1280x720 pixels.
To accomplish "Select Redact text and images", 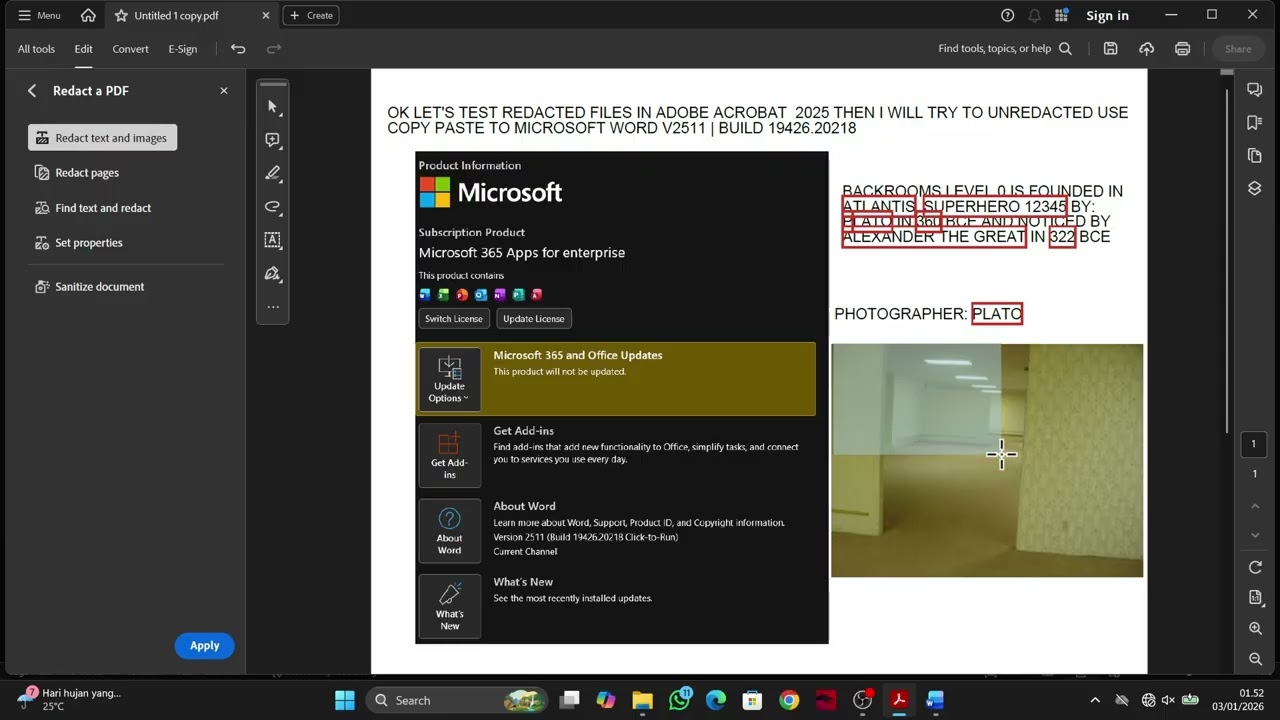I will (102, 138).
